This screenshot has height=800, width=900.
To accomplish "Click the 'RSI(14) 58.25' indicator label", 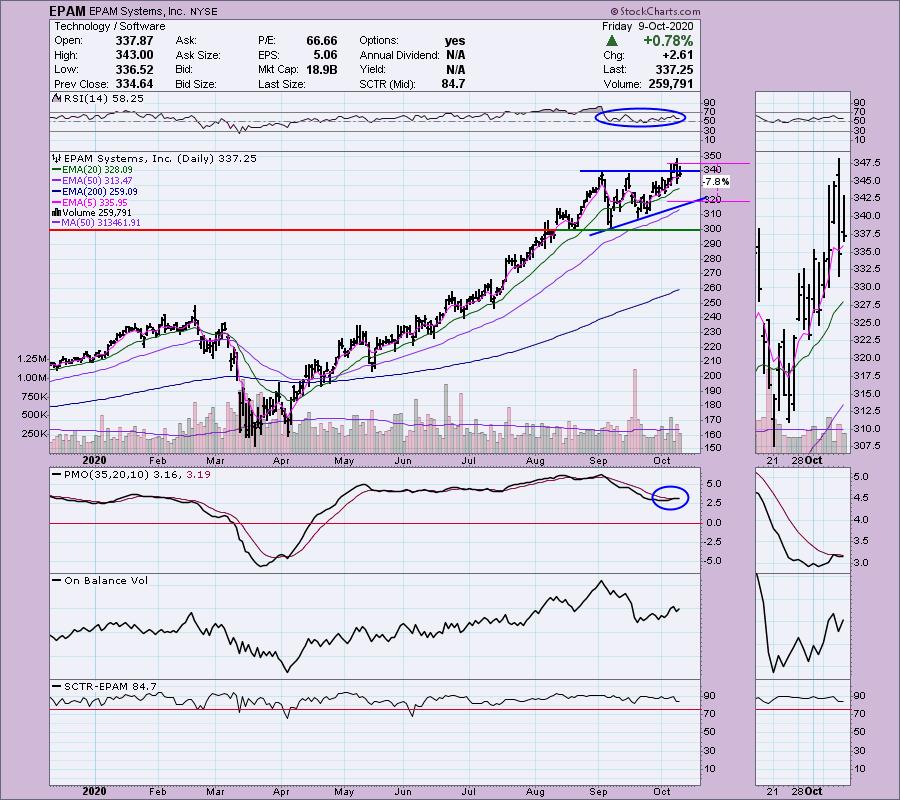I will [x=103, y=98].
